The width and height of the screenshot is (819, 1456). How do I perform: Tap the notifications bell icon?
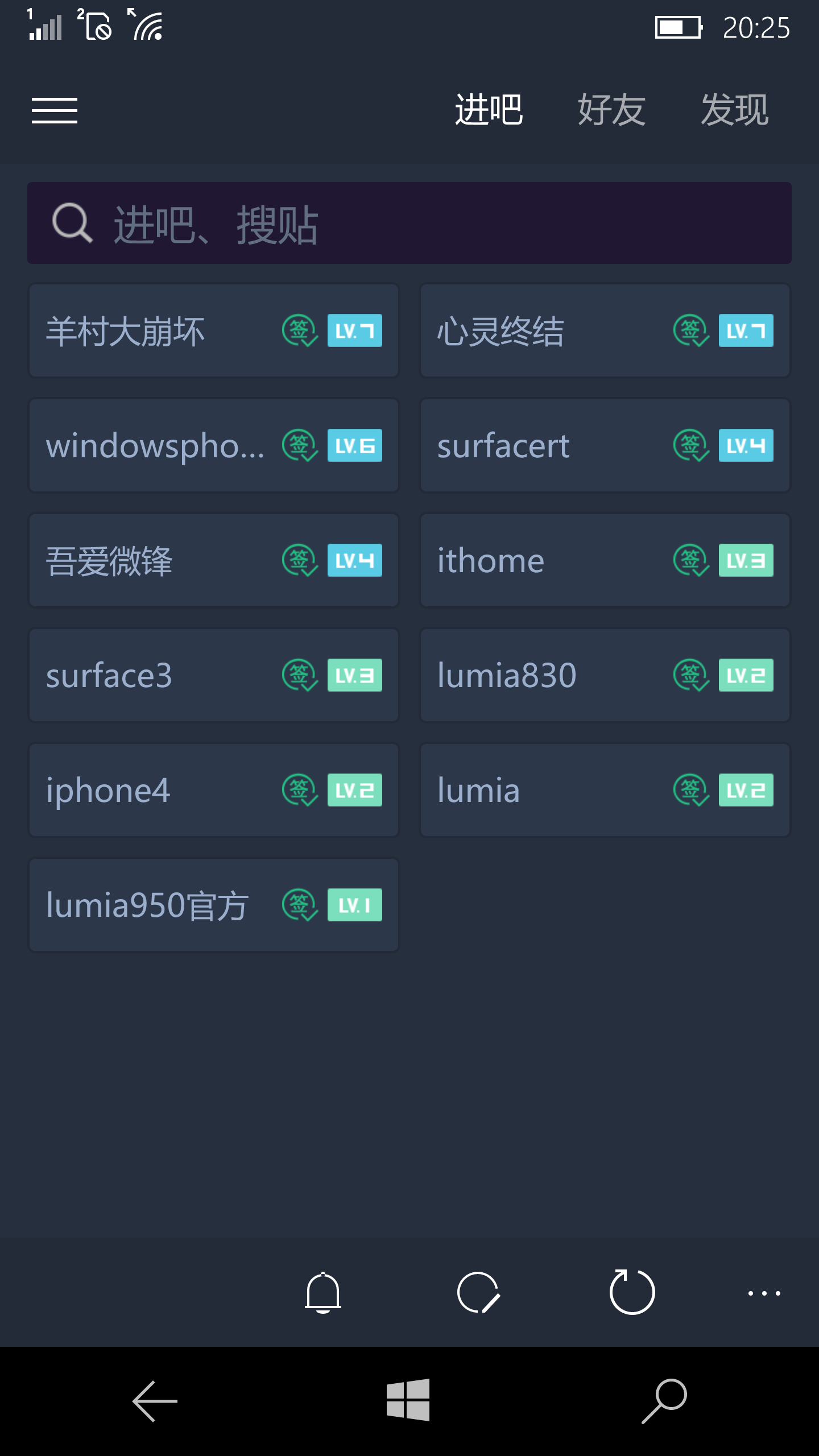(322, 1292)
